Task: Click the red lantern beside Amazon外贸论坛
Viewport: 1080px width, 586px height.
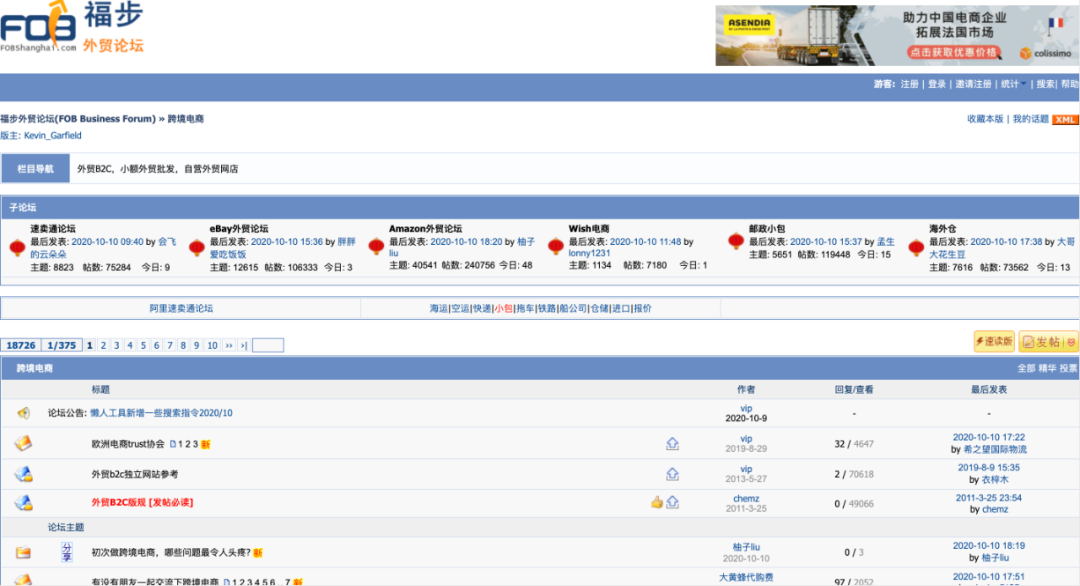Action: [376, 247]
